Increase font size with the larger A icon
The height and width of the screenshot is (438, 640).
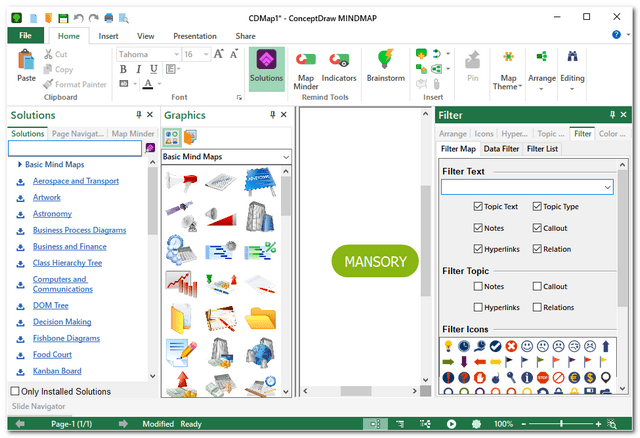[218, 53]
